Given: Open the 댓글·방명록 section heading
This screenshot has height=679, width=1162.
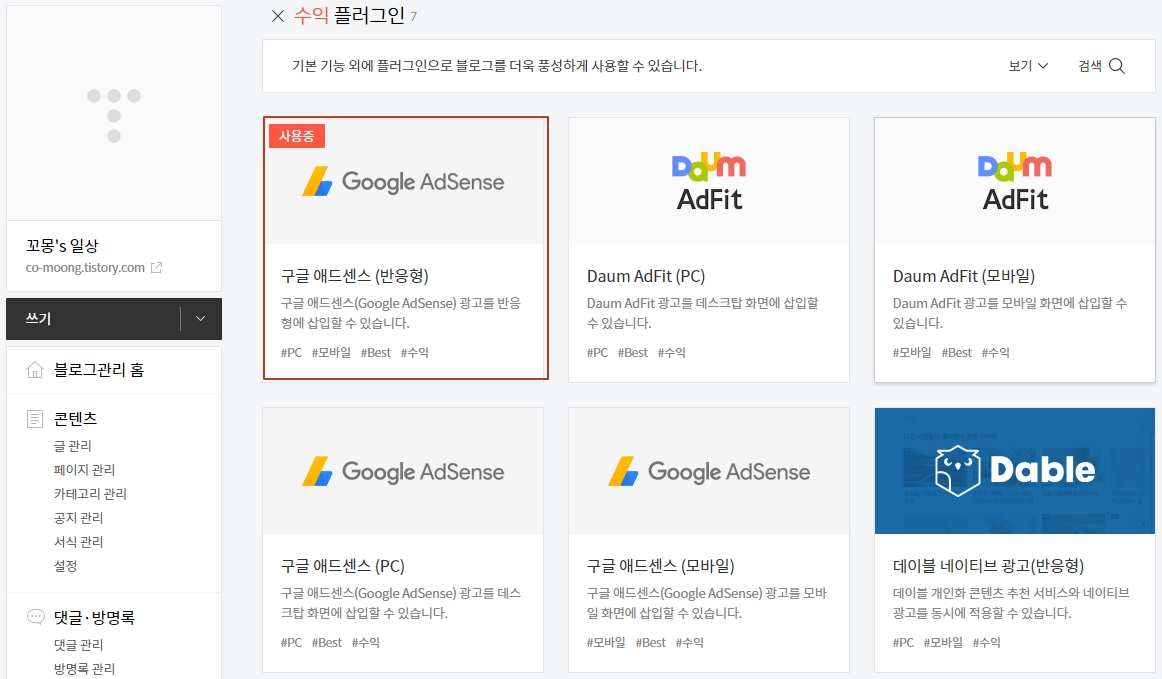Looking at the screenshot, I should (x=94, y=617).
